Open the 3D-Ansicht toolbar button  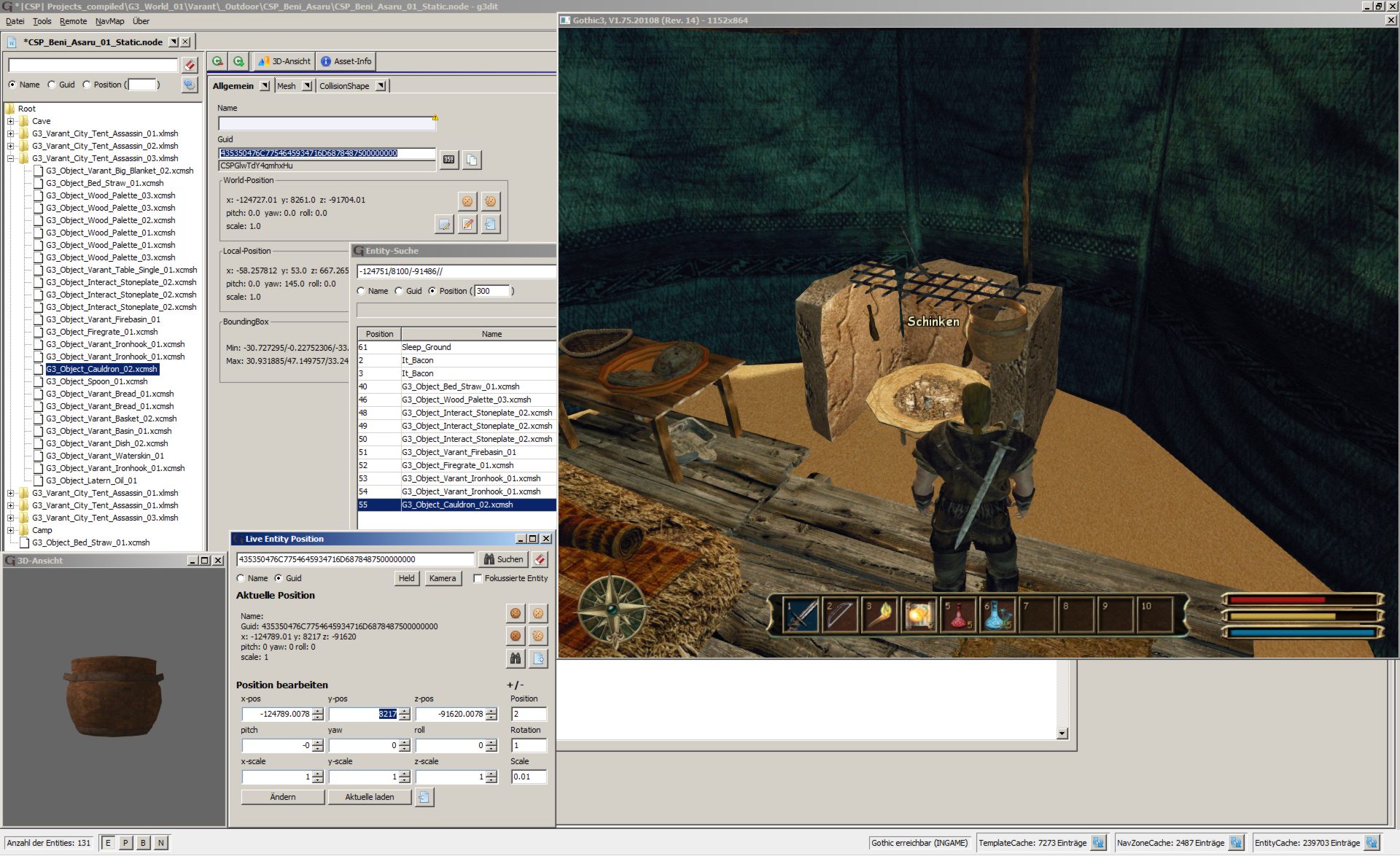[x=284, y=61]
